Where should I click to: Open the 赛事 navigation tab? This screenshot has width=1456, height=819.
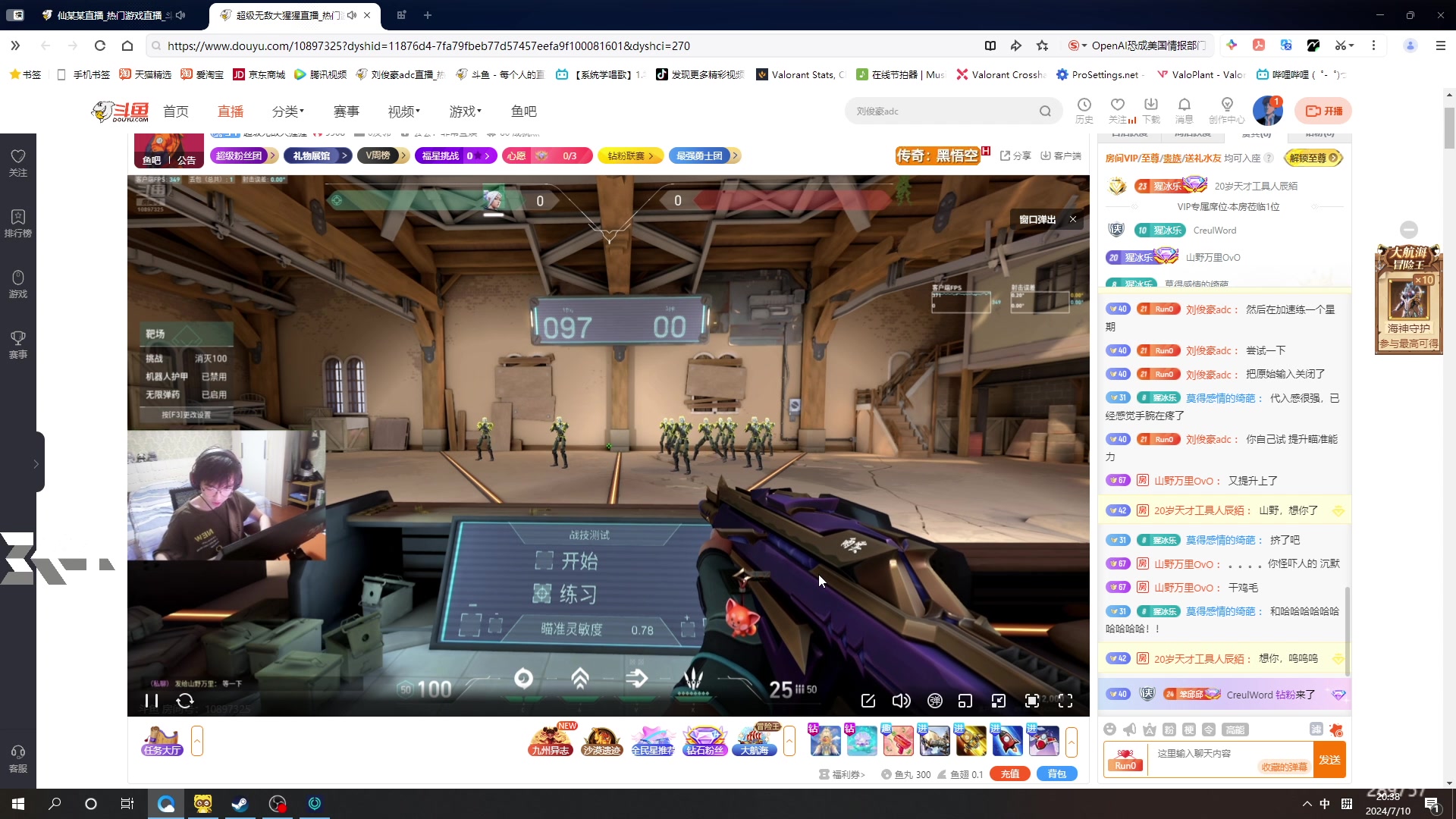click(x=347, y=111)
